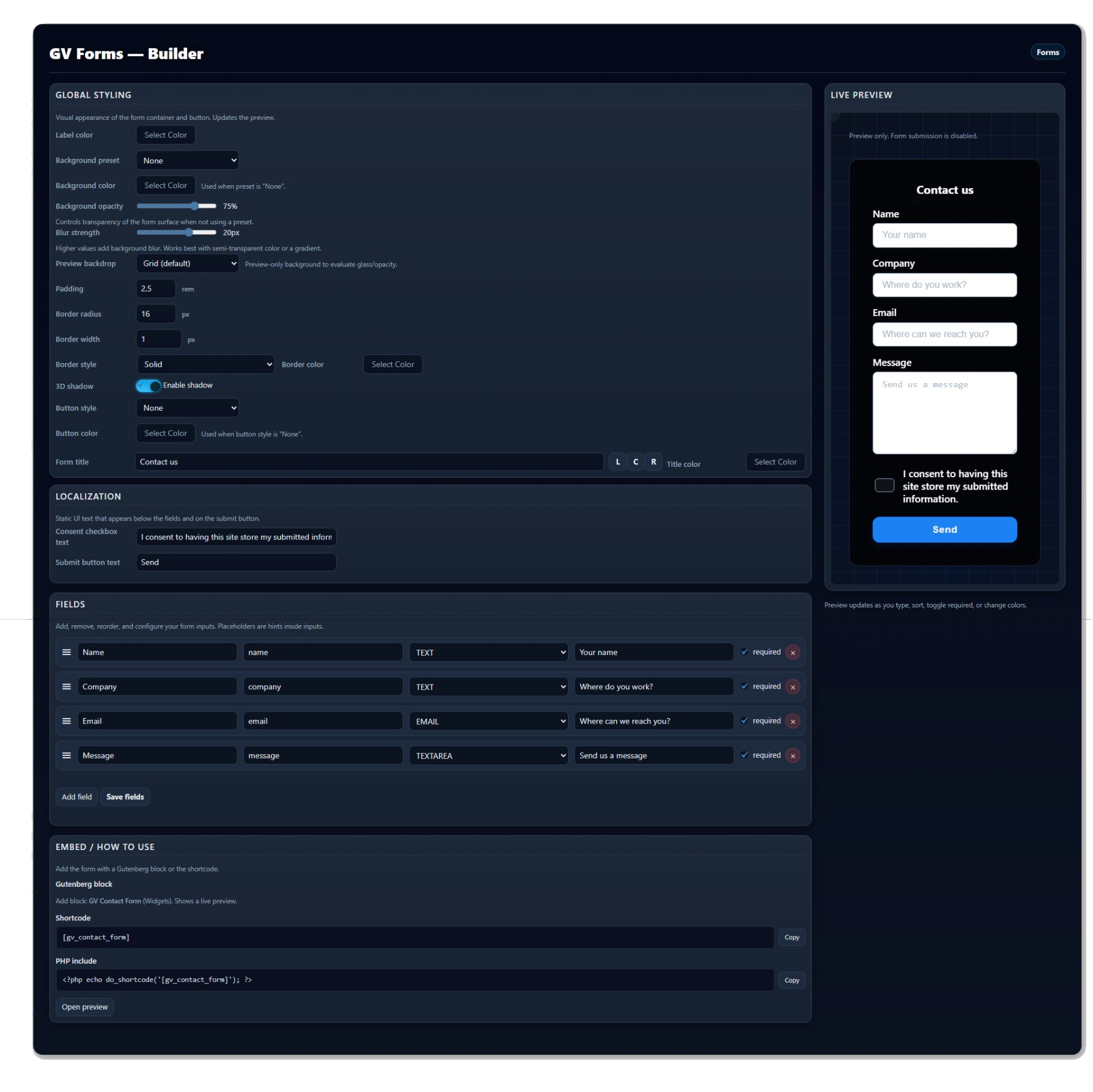Open Button color Select Color picker
Image resolution: width=1093 pixels, height=1092 pixels.
point(166,433)
